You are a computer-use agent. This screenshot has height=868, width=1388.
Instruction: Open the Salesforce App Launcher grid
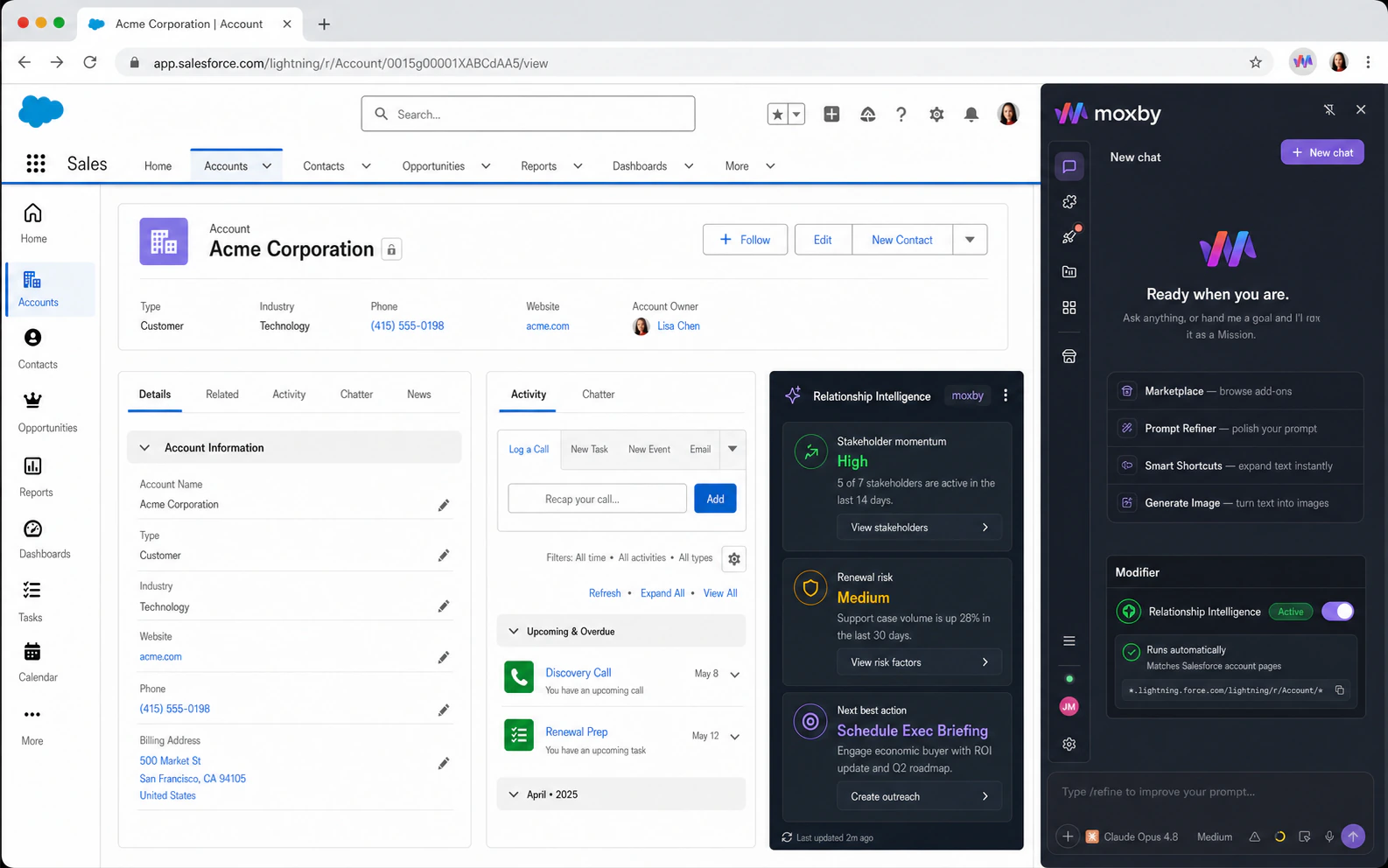(36, 164)
